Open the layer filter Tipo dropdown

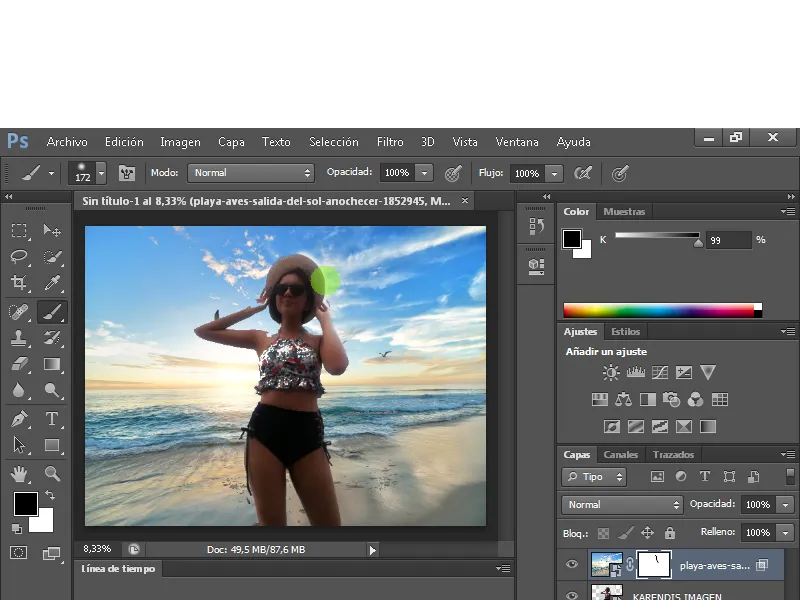(x=594, y=477)
